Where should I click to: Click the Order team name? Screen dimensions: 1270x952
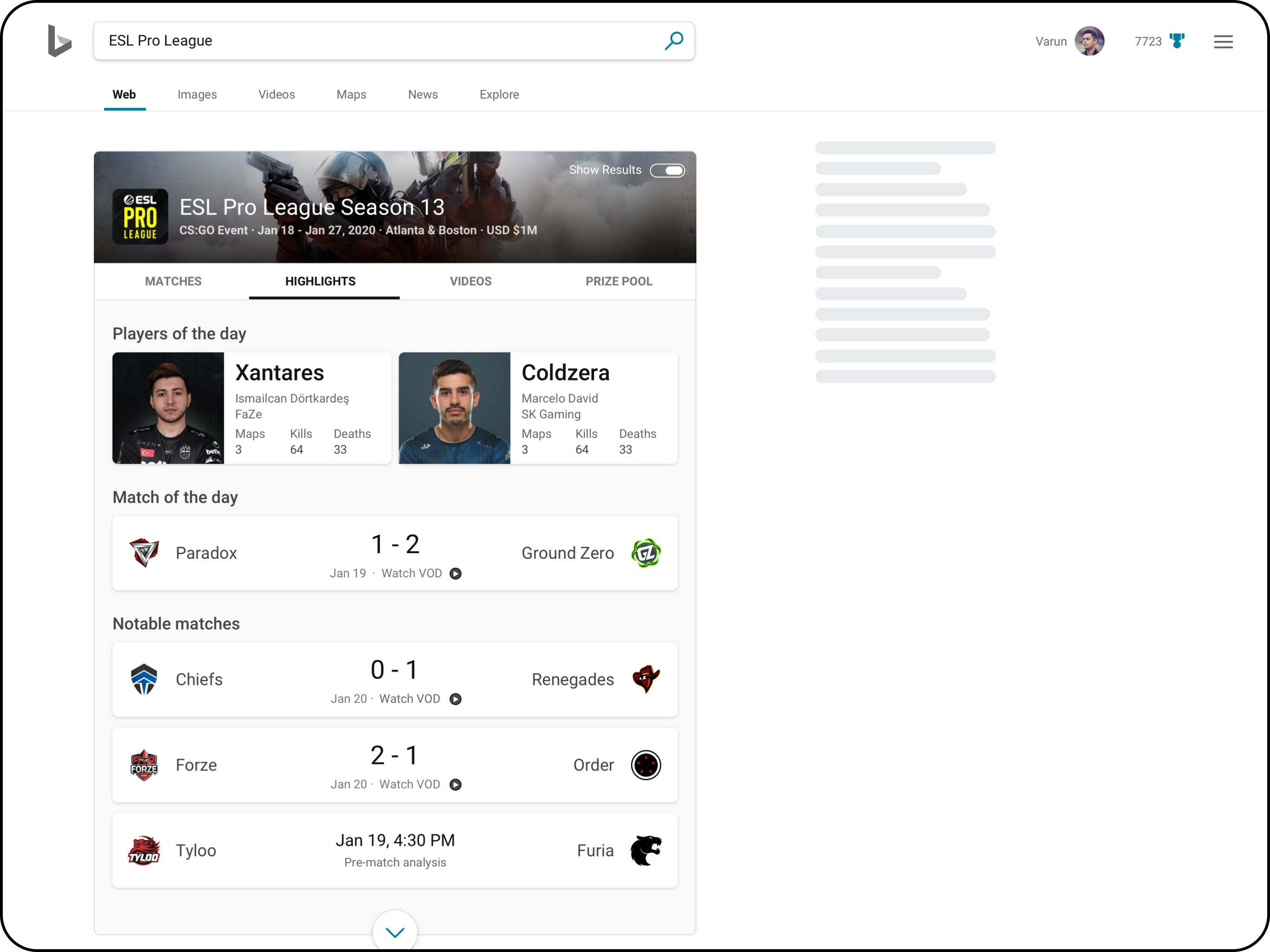coord(594,765)
